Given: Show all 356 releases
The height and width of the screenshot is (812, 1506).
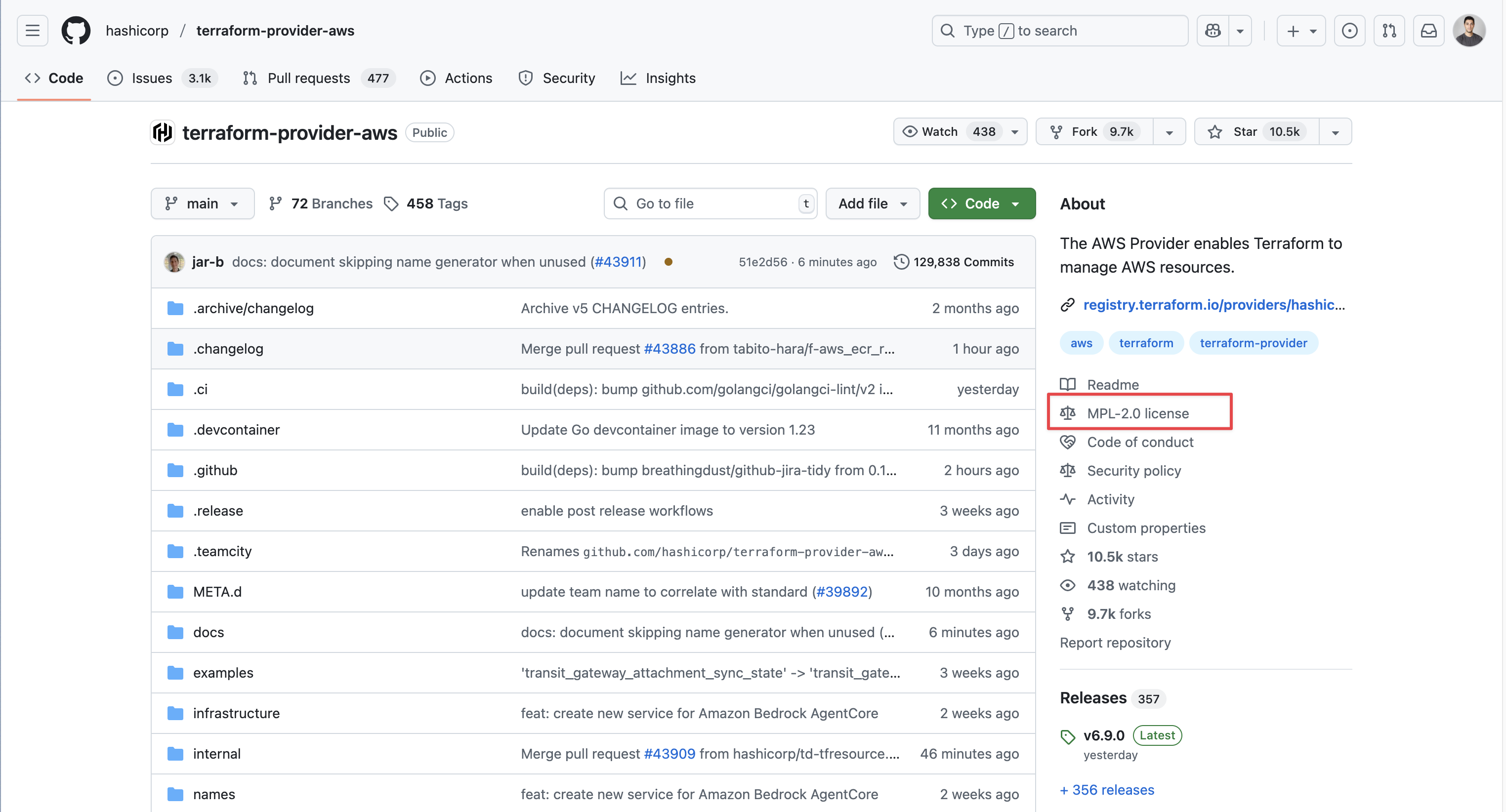Looking at the screenshot, I should pyautogui.click(x=1107, y=790).
